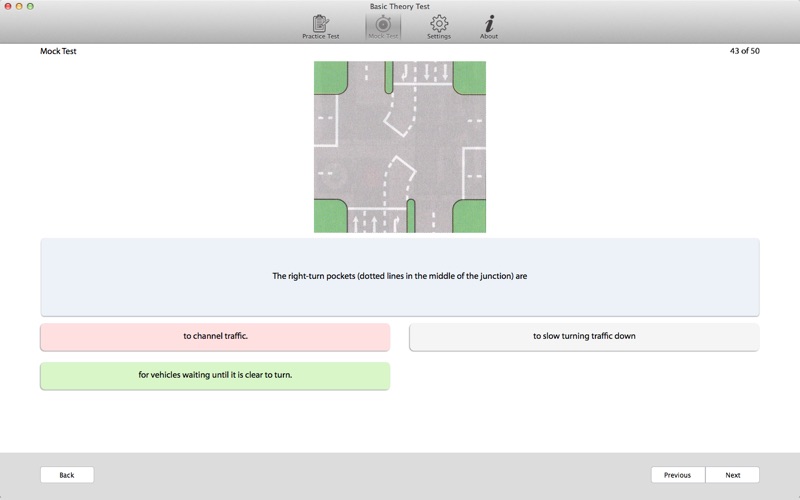
Task: Advance to the Next question
Action: click(733, 474)
